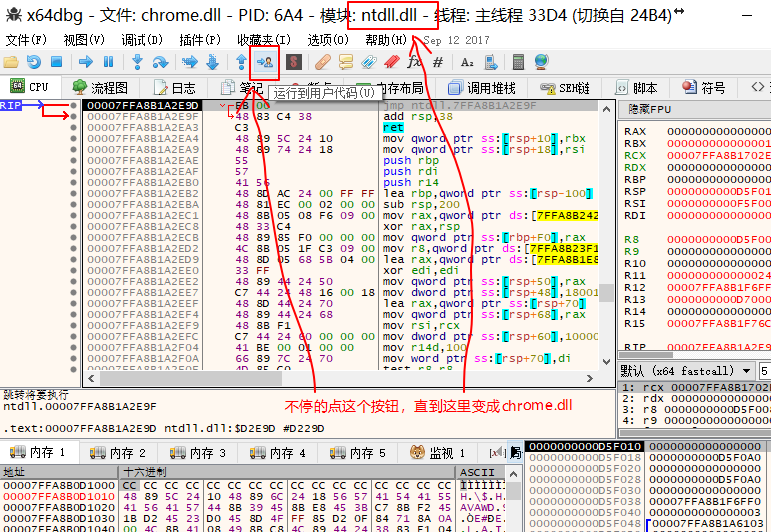Open the 监视 1 watch tab
This screenshot has height=532, width=771.
tap(438, 452)
